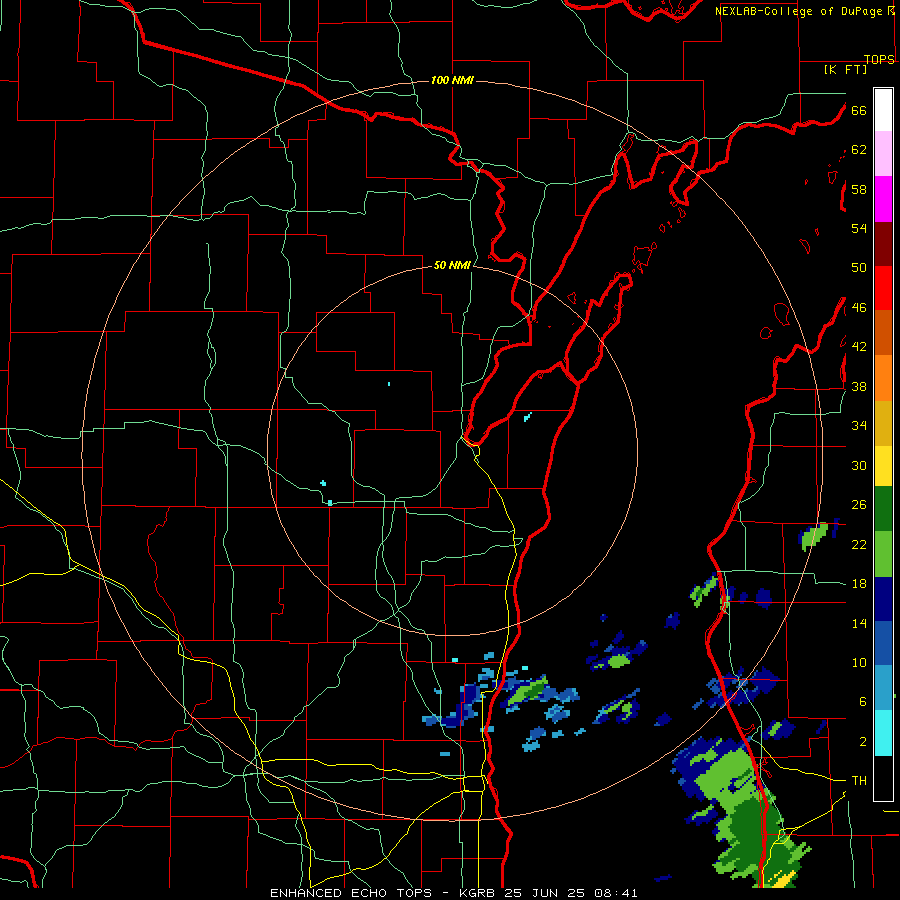
Task: Click legend value 46
Action: [859, 308]
